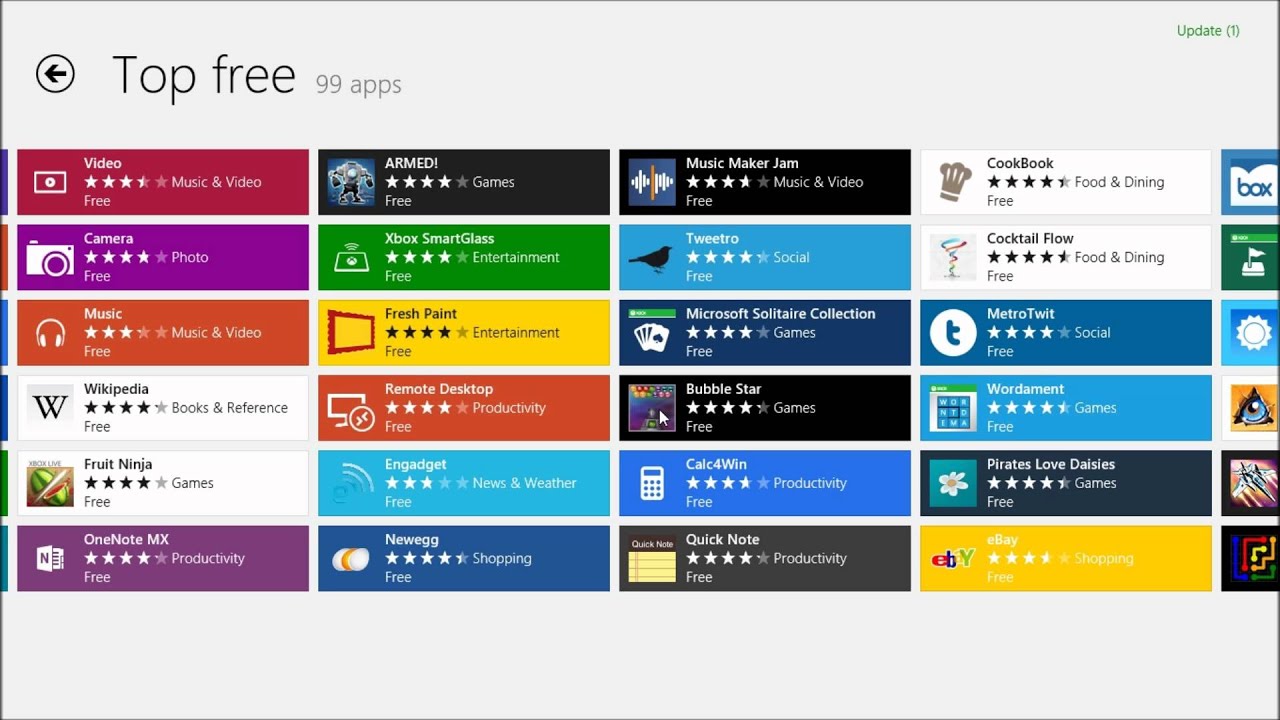Click the Tweetro bird icon
Screen dimensions: 1280x720
coord(651,259)
